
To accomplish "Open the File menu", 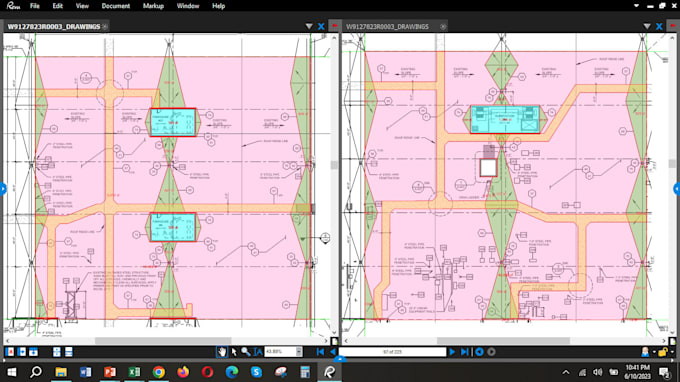I will coord(35,6).
